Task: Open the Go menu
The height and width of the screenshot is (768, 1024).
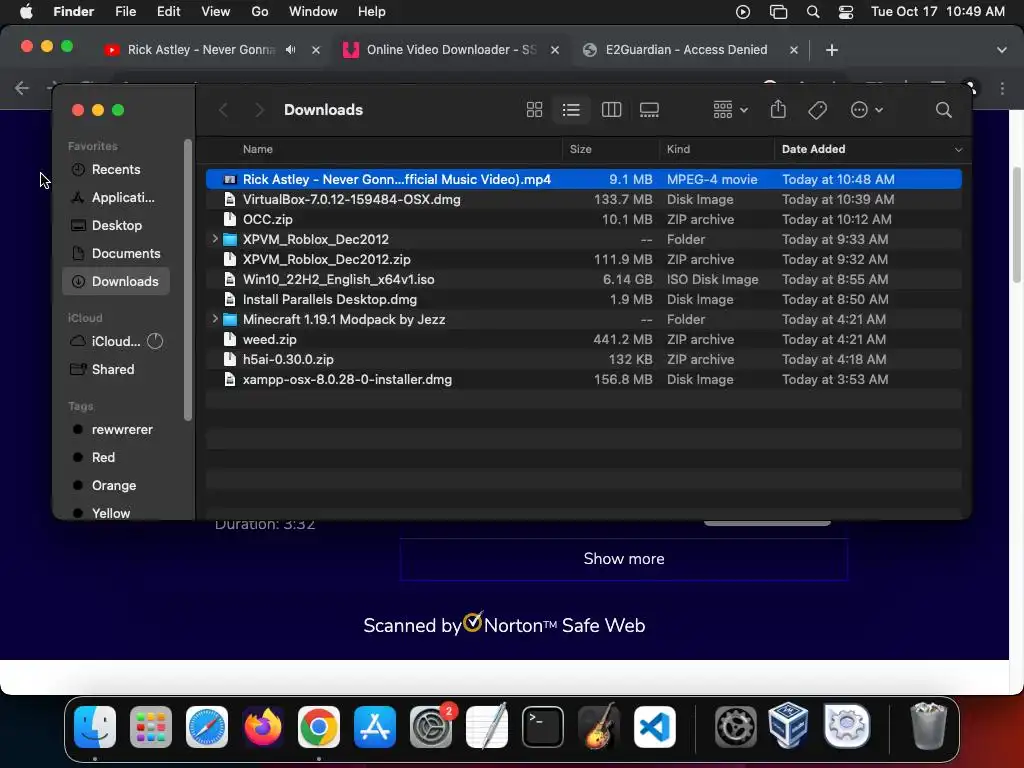Action: click(x=260, y=12)
